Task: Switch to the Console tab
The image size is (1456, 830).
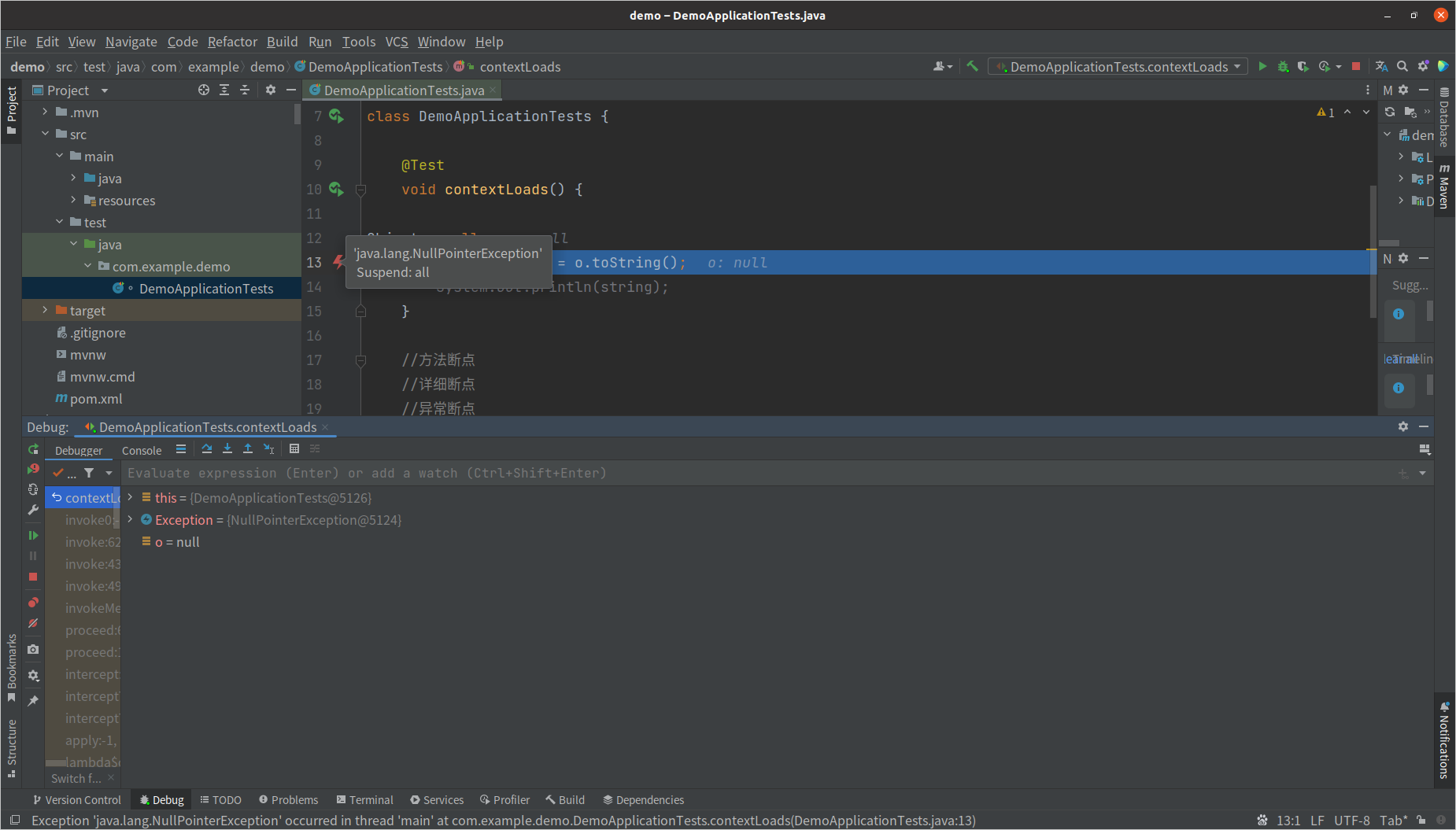Action: click(142, 451)
